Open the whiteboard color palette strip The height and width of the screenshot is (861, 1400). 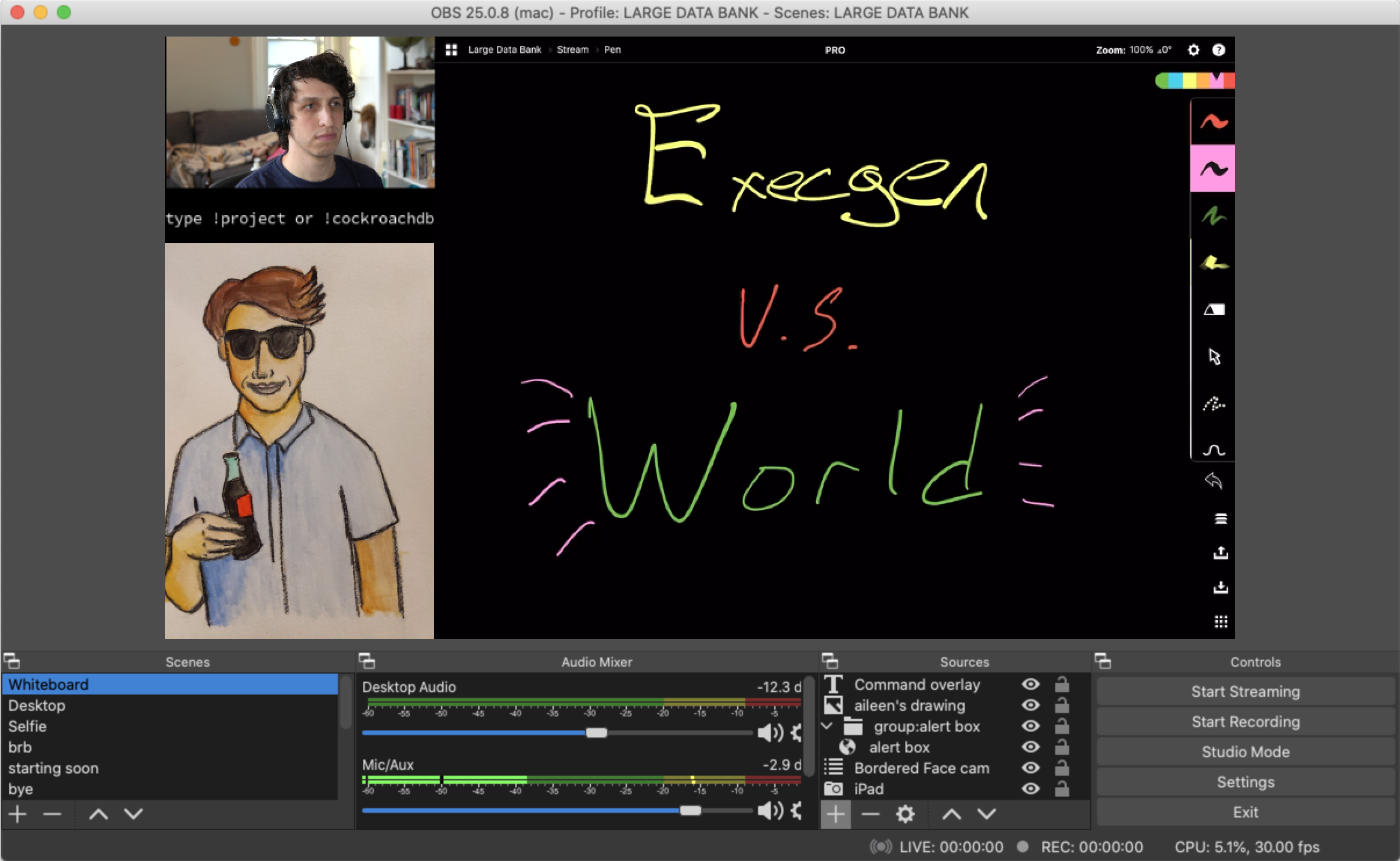point(1195,80)
